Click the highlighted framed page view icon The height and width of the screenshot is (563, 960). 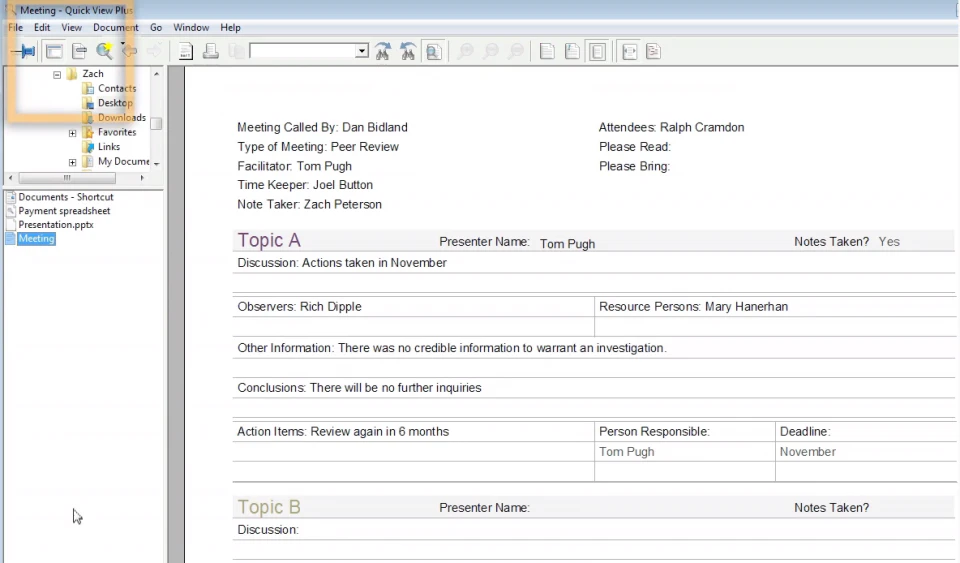coord(598,51)
